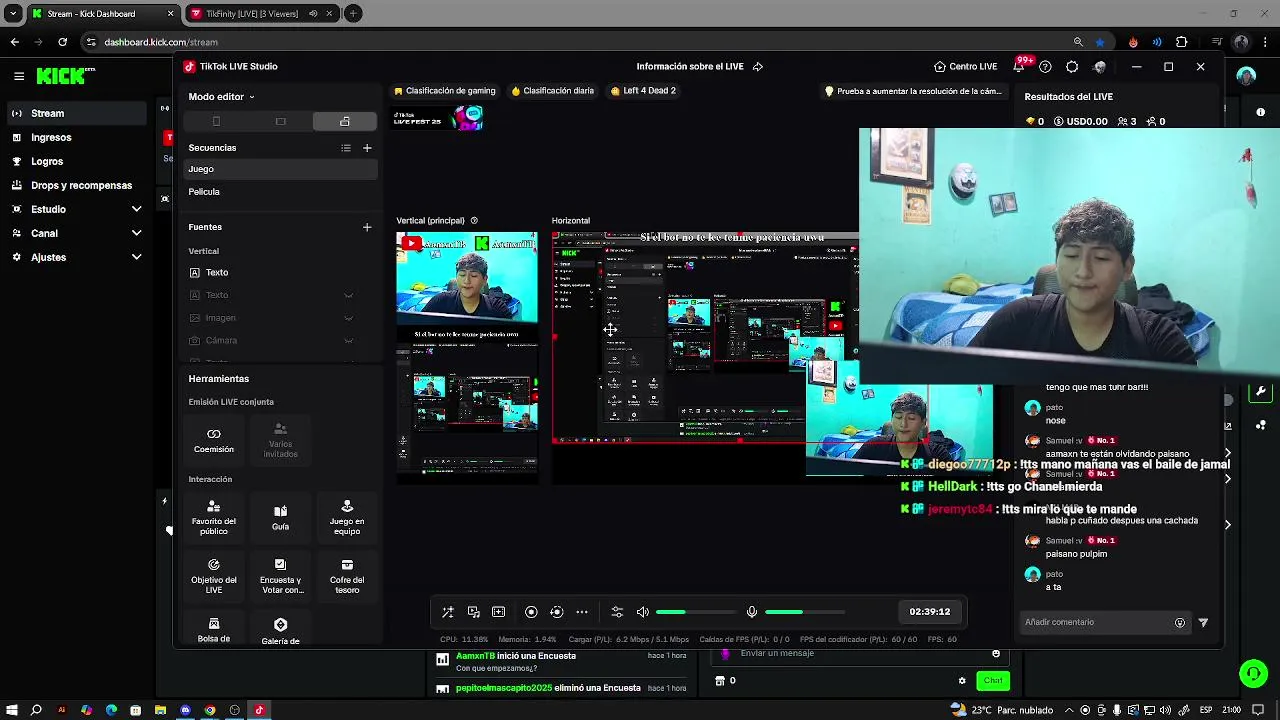The width and height of the screenshot is (1280, 720).
Task: Select the dual layout mode tab
Action: point(345,121)
